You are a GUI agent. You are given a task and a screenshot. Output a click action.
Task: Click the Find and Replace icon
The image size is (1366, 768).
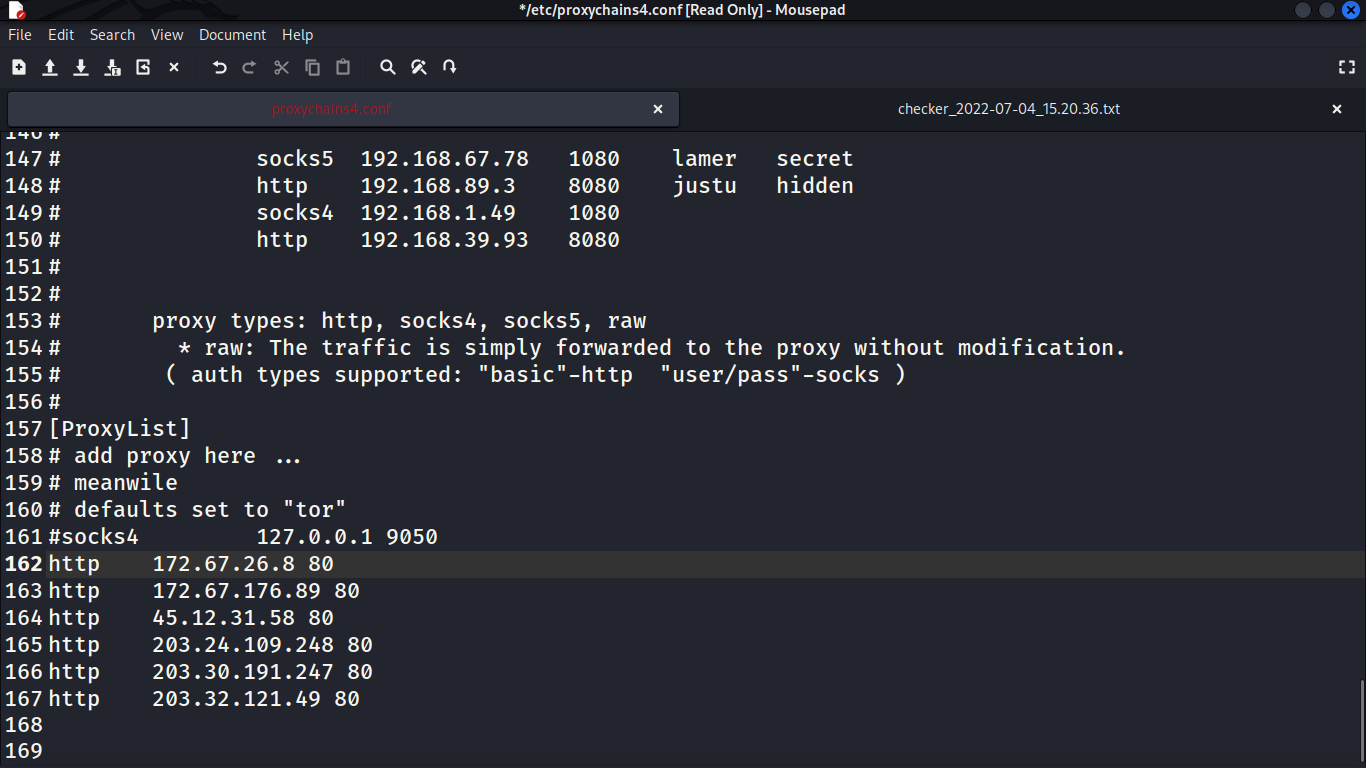click(x=419, y=67)
